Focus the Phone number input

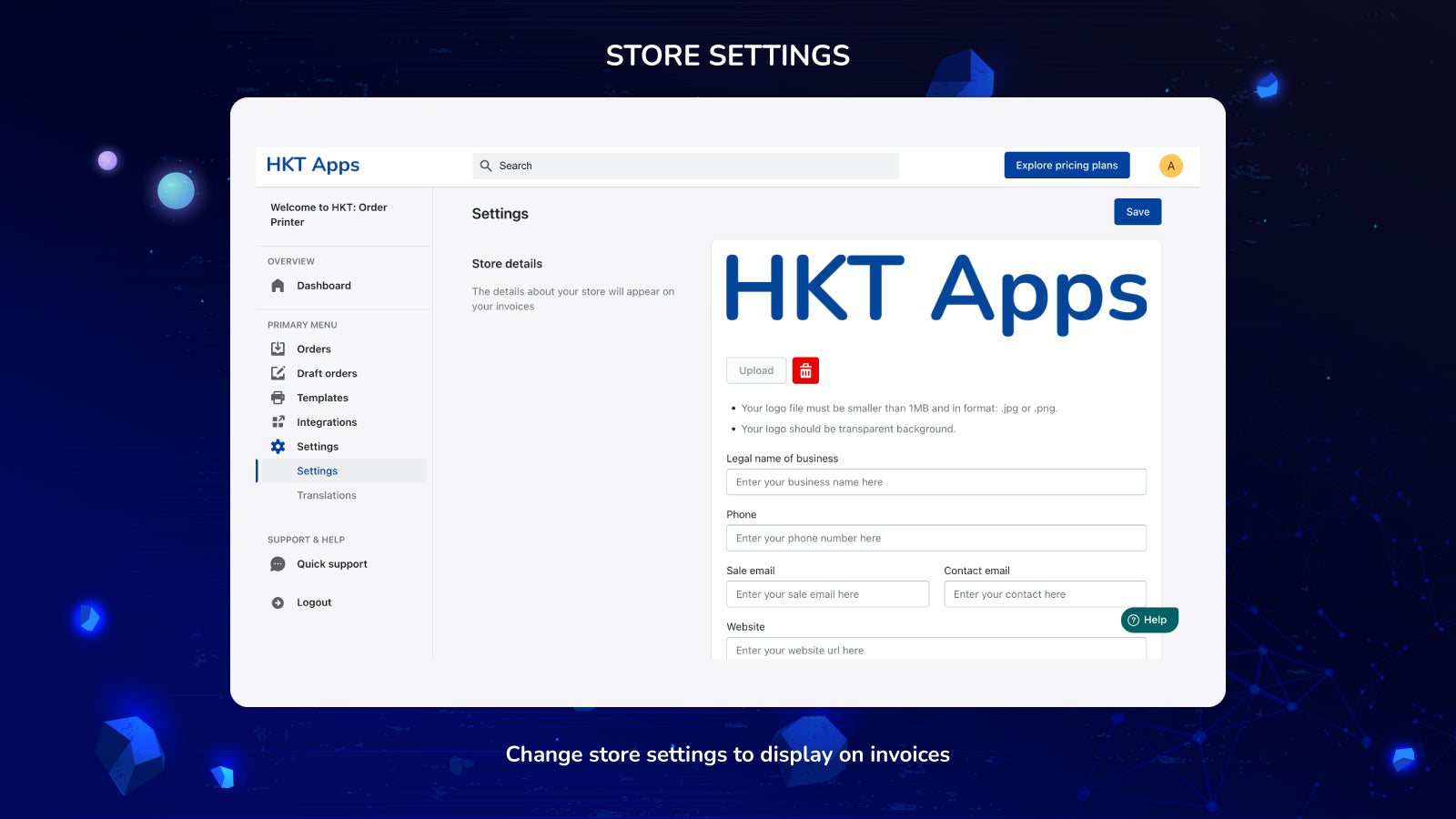935,538
